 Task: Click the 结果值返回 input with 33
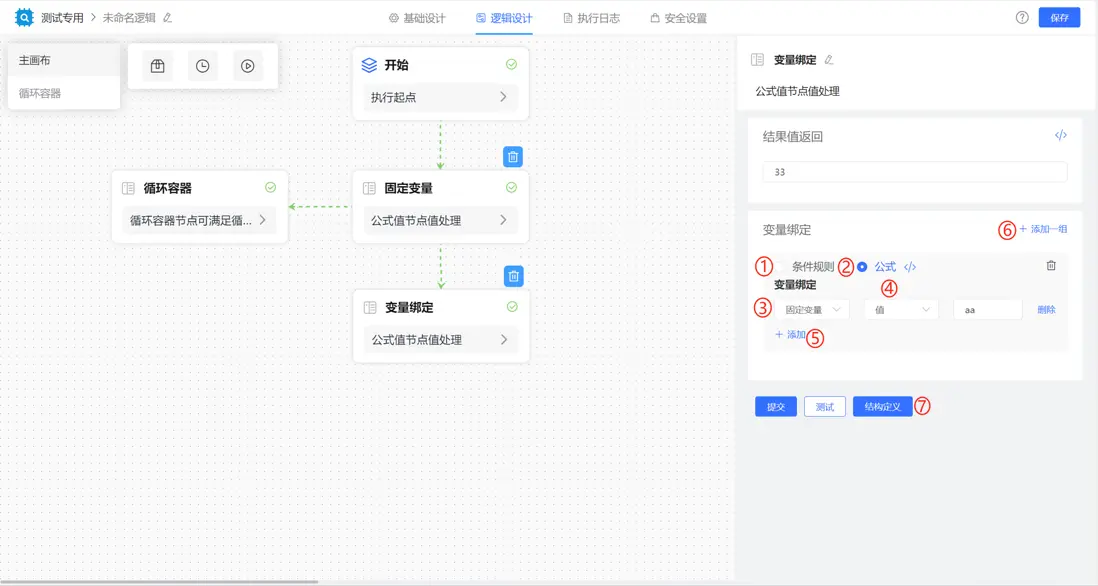[915, 172]
